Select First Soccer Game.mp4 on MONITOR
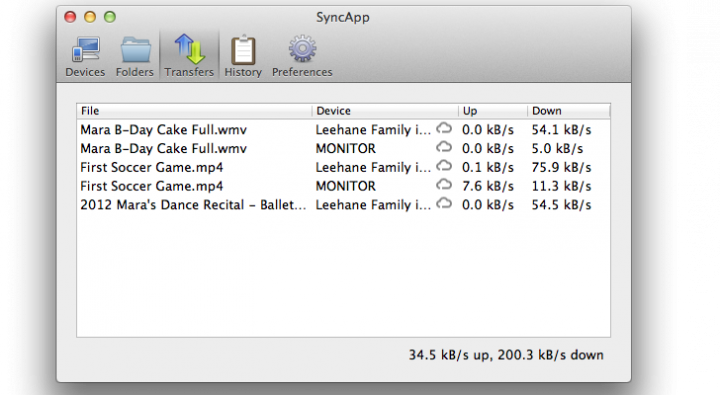The image size is (720, 395). click(152, 186)
